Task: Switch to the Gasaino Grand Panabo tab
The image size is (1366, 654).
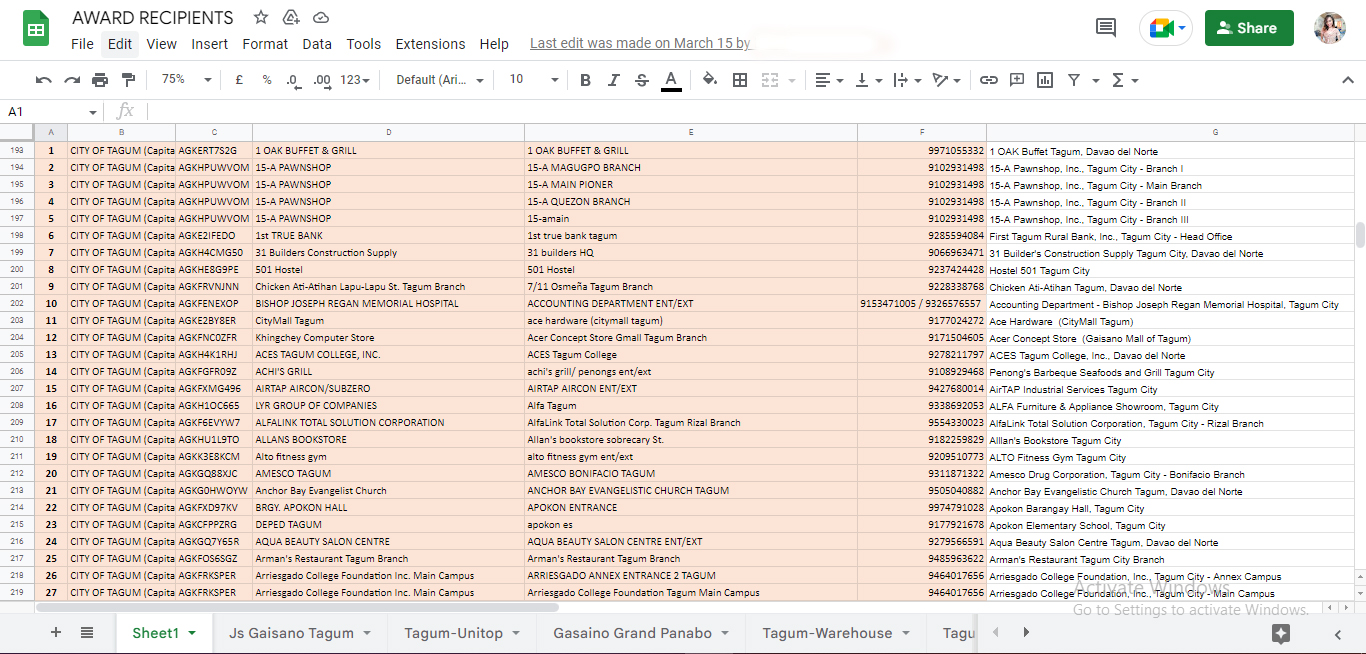Action: click(x=641, y=632)
